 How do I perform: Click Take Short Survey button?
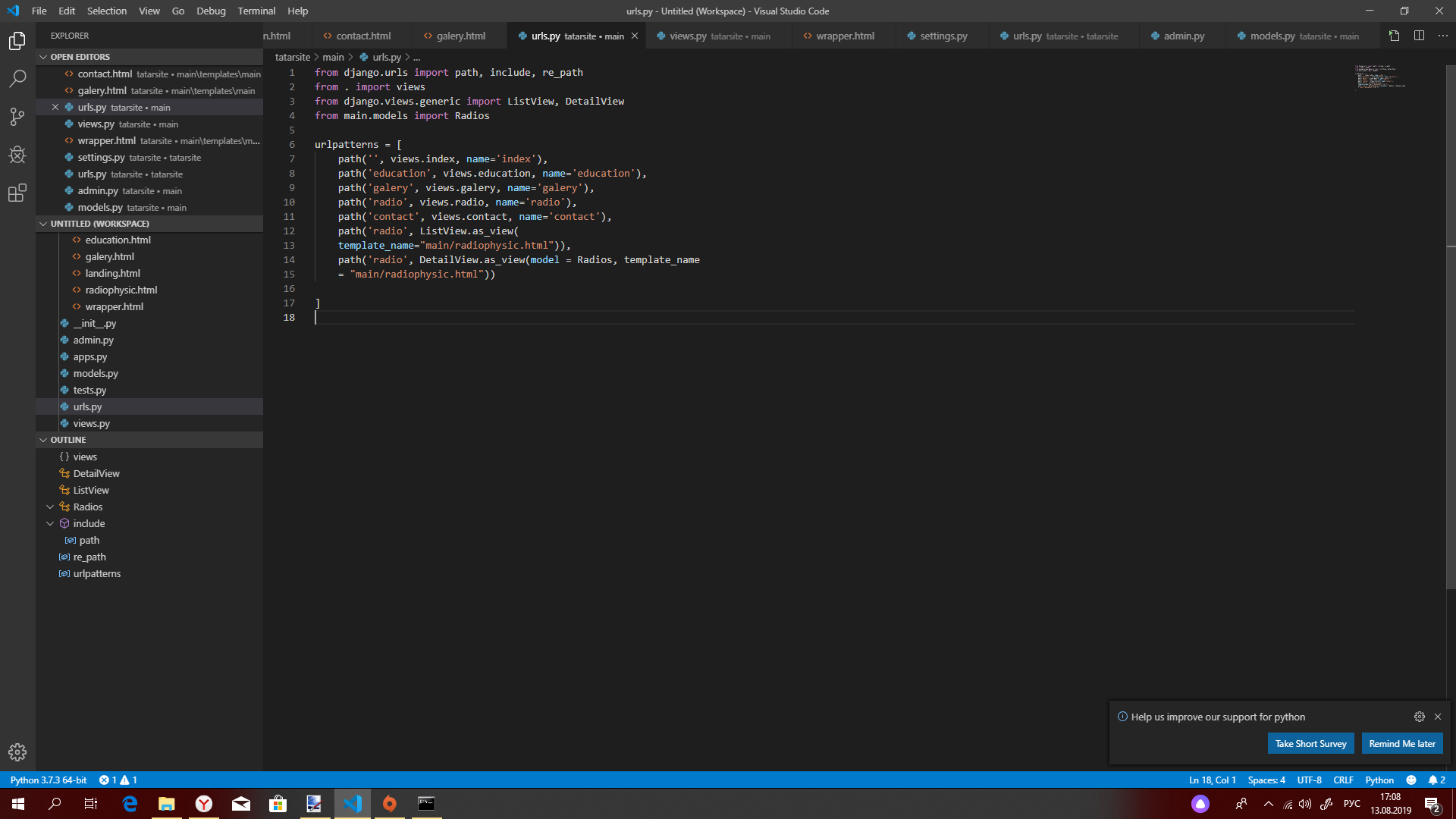click(x=1310, y=744)
